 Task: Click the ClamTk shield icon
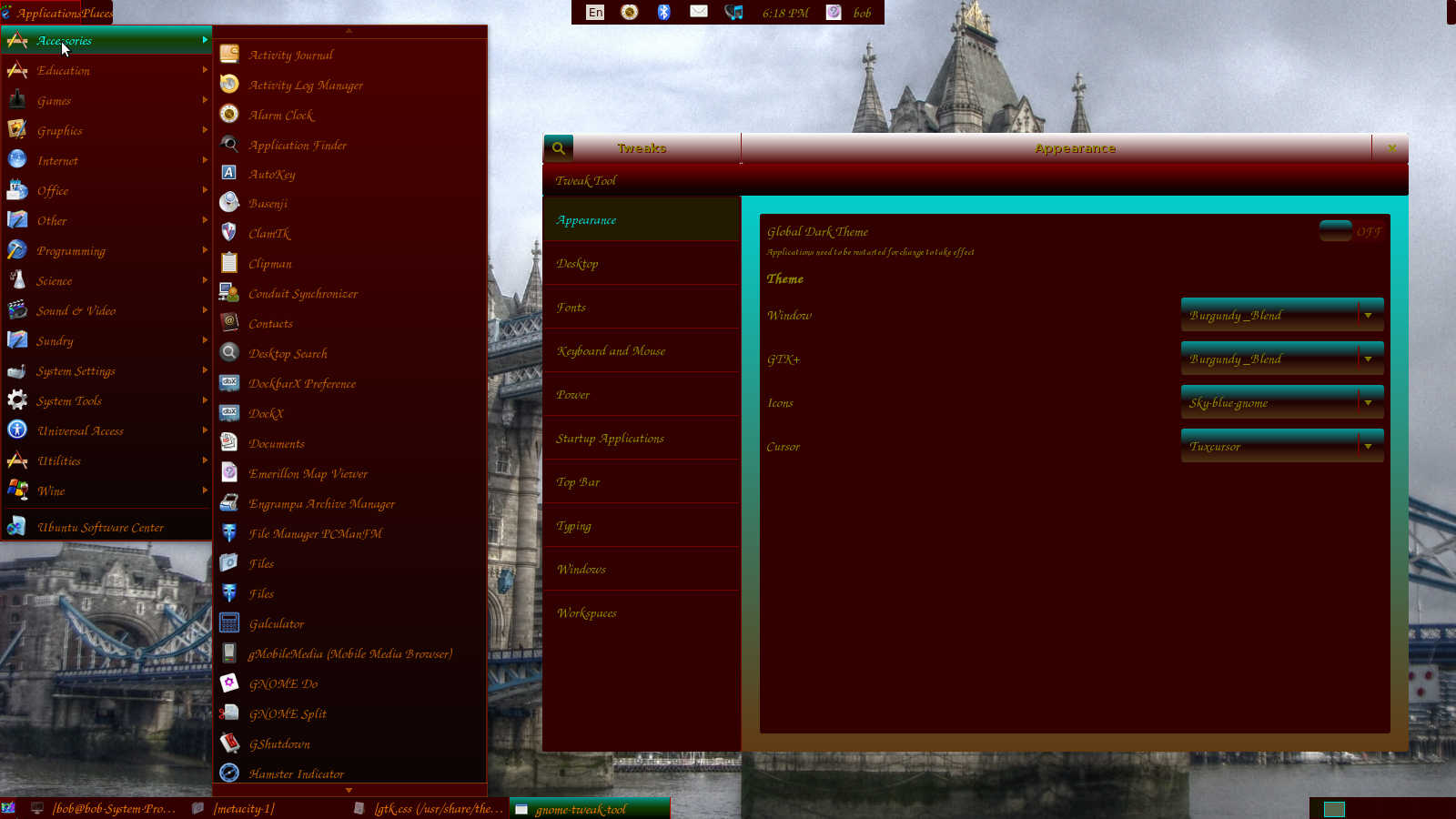[229, 232]
